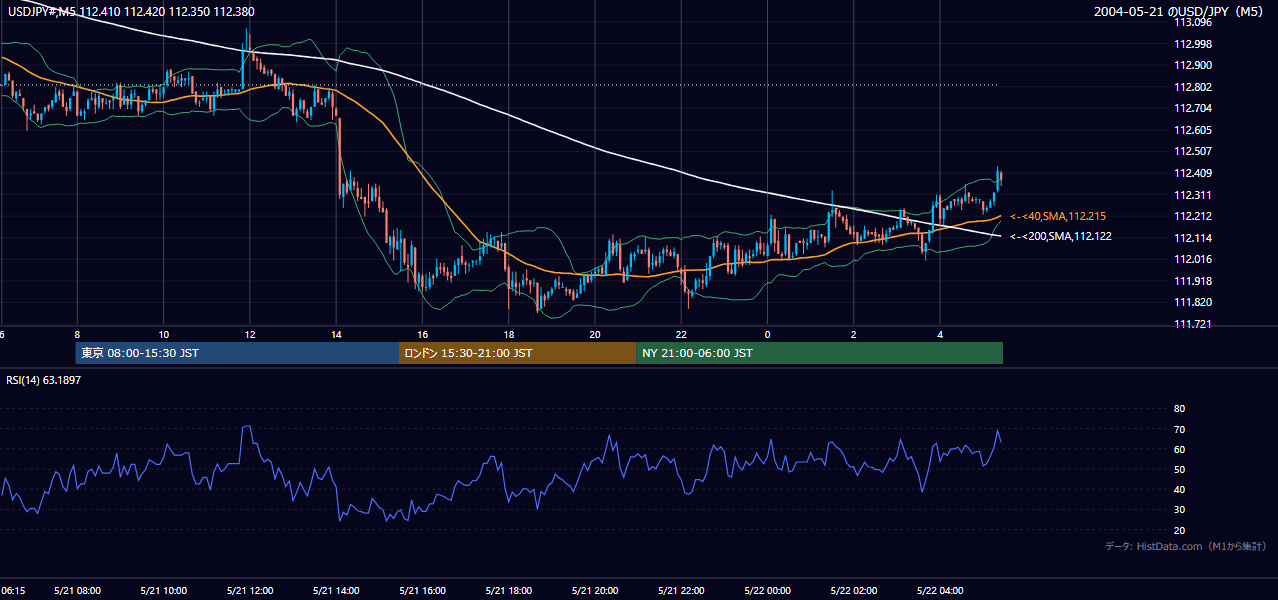Click the 5/21 22:00 time axis label

point(681,590)
